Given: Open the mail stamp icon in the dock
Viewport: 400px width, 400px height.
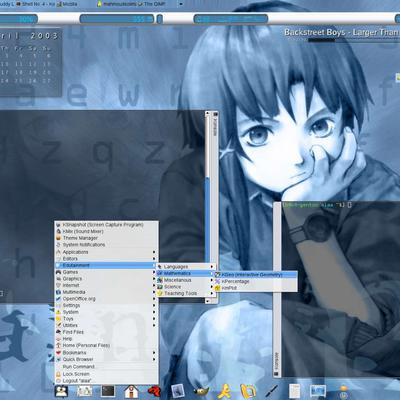Looking at the screenshot, I should [x=178, y=391].
